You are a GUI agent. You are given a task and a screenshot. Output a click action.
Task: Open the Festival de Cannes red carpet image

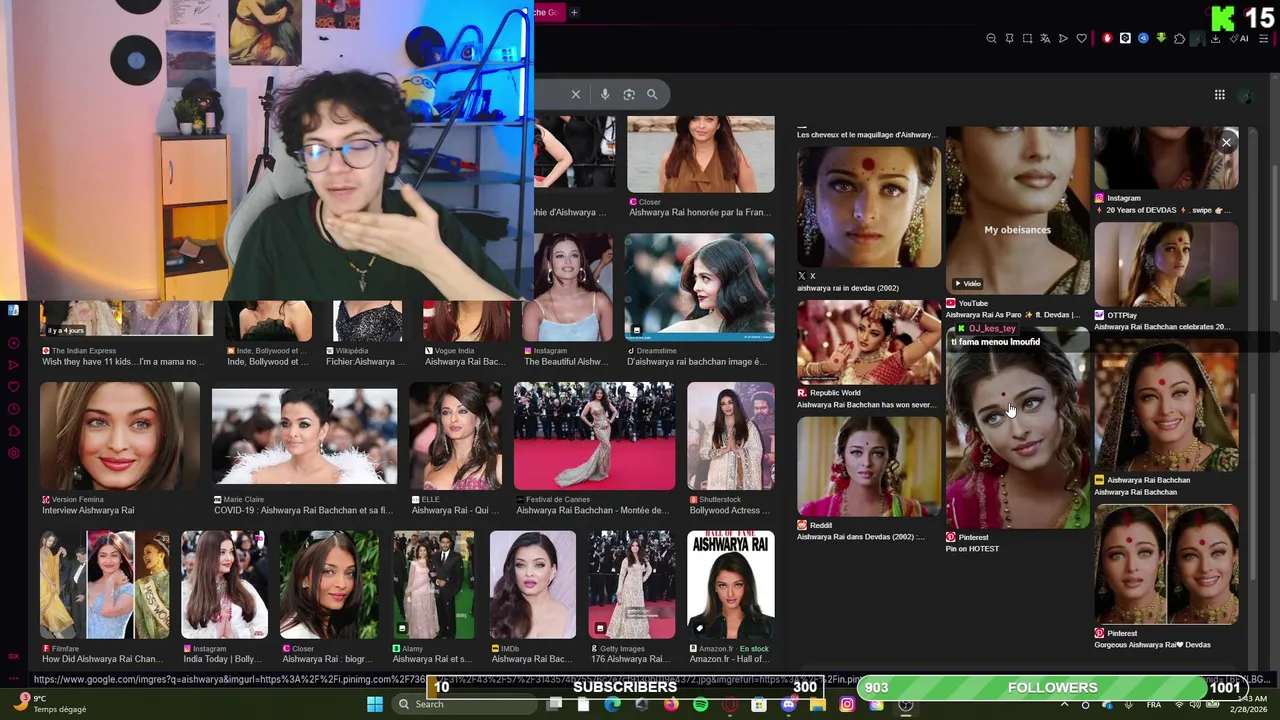coord(594,436)
